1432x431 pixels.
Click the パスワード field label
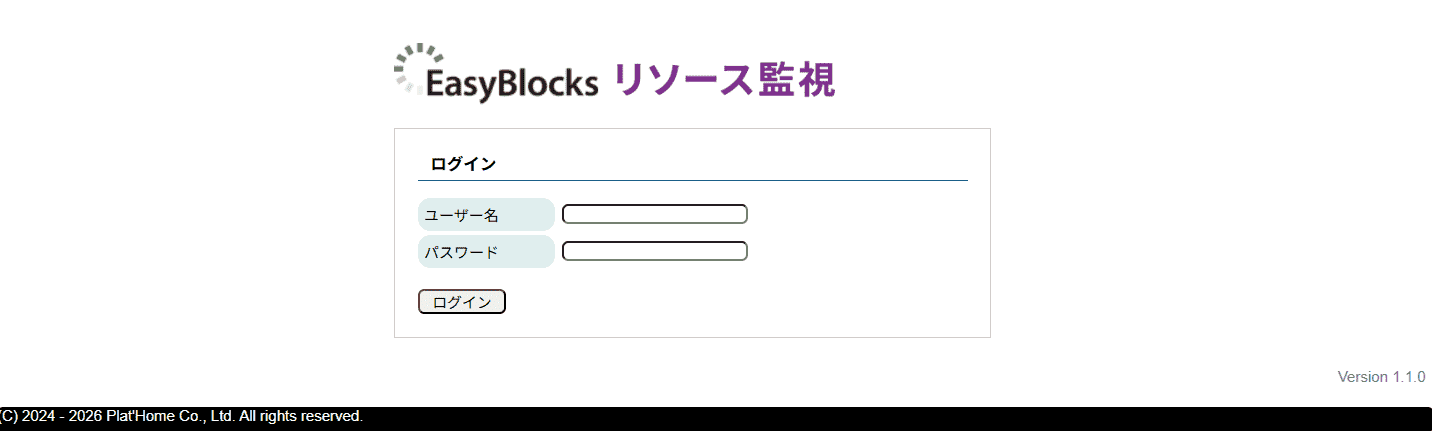[x=461, y=252]
